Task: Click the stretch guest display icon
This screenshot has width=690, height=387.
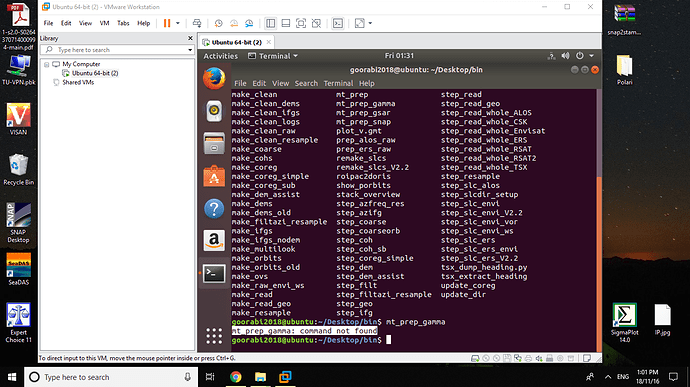Action: 360,23
